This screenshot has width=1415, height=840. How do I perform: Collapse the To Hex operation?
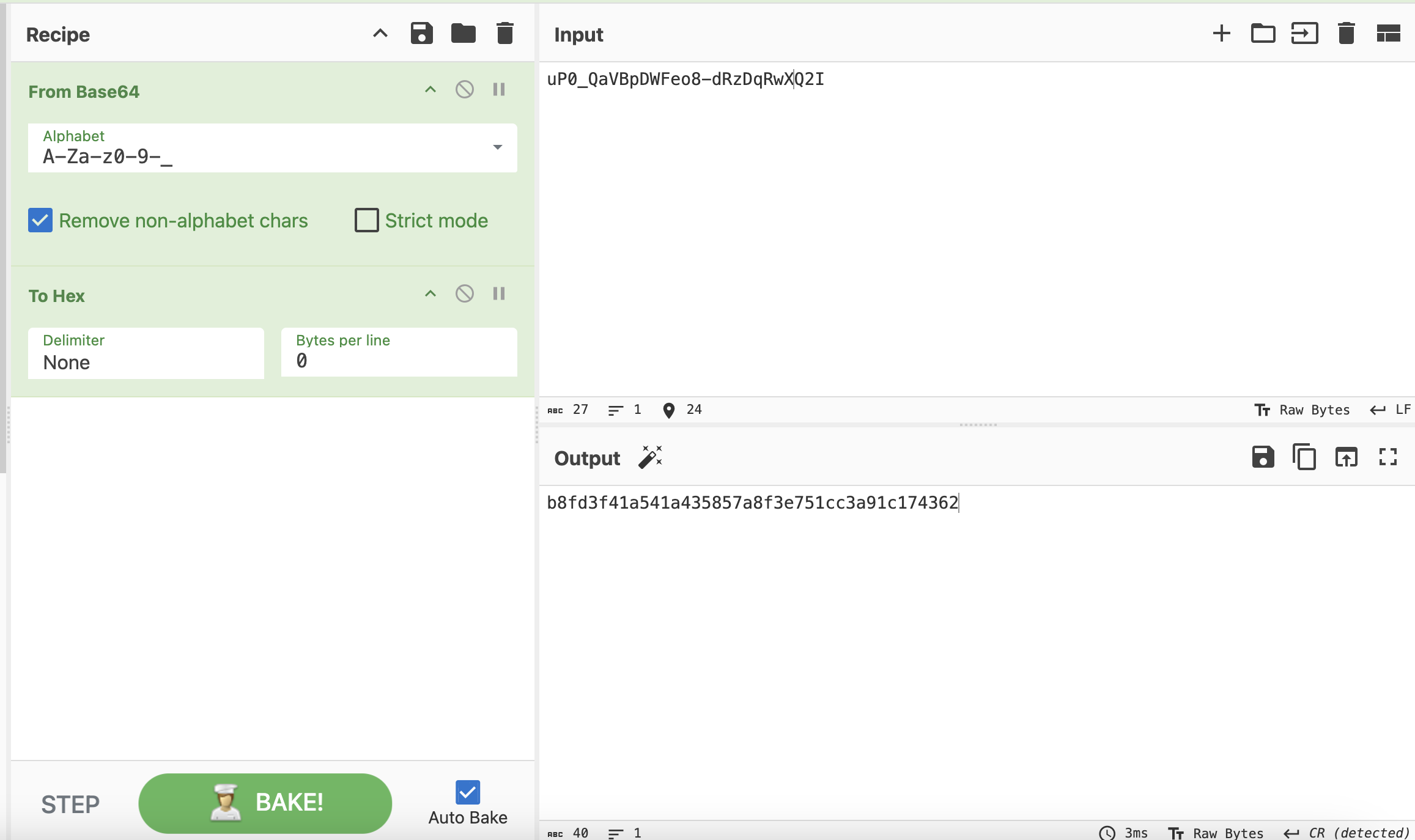point(430,294)
